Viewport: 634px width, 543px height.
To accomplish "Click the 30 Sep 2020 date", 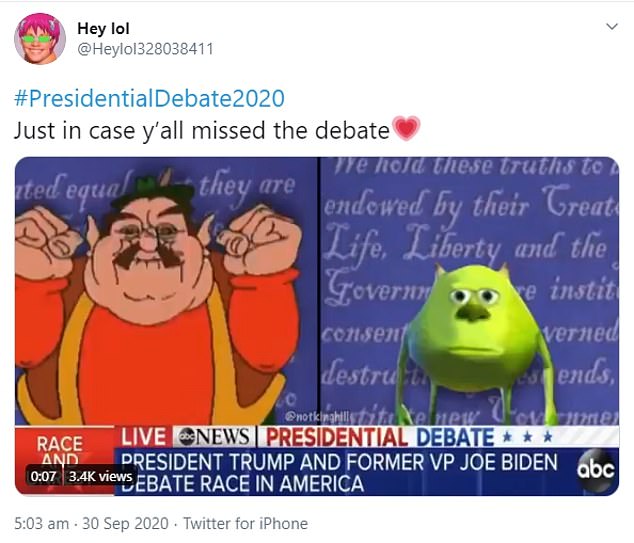I will tap(125, 523).
